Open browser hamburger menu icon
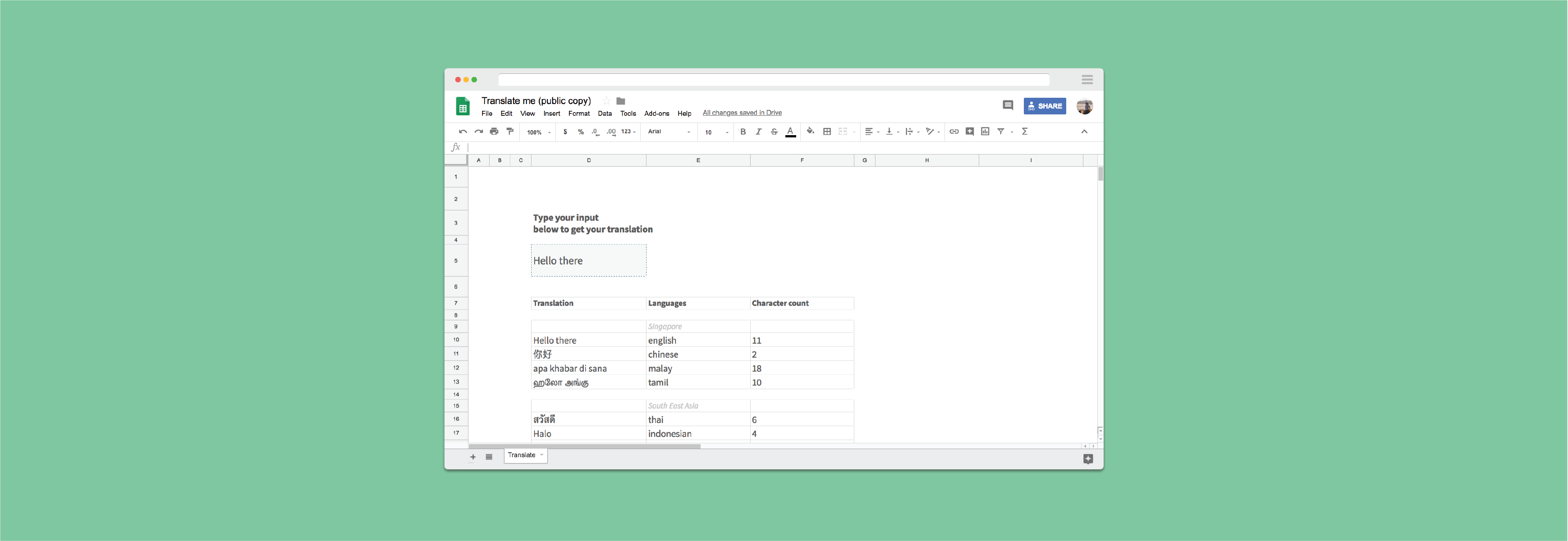1568x541 pixels. pos(1087,80)
